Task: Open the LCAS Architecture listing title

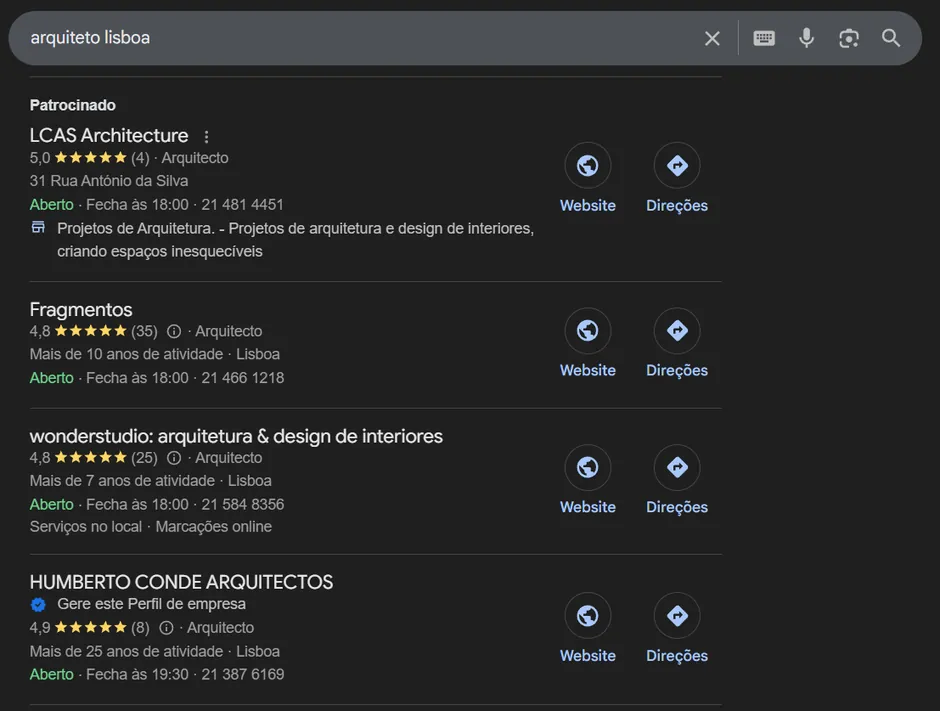Action: point(109,135)
